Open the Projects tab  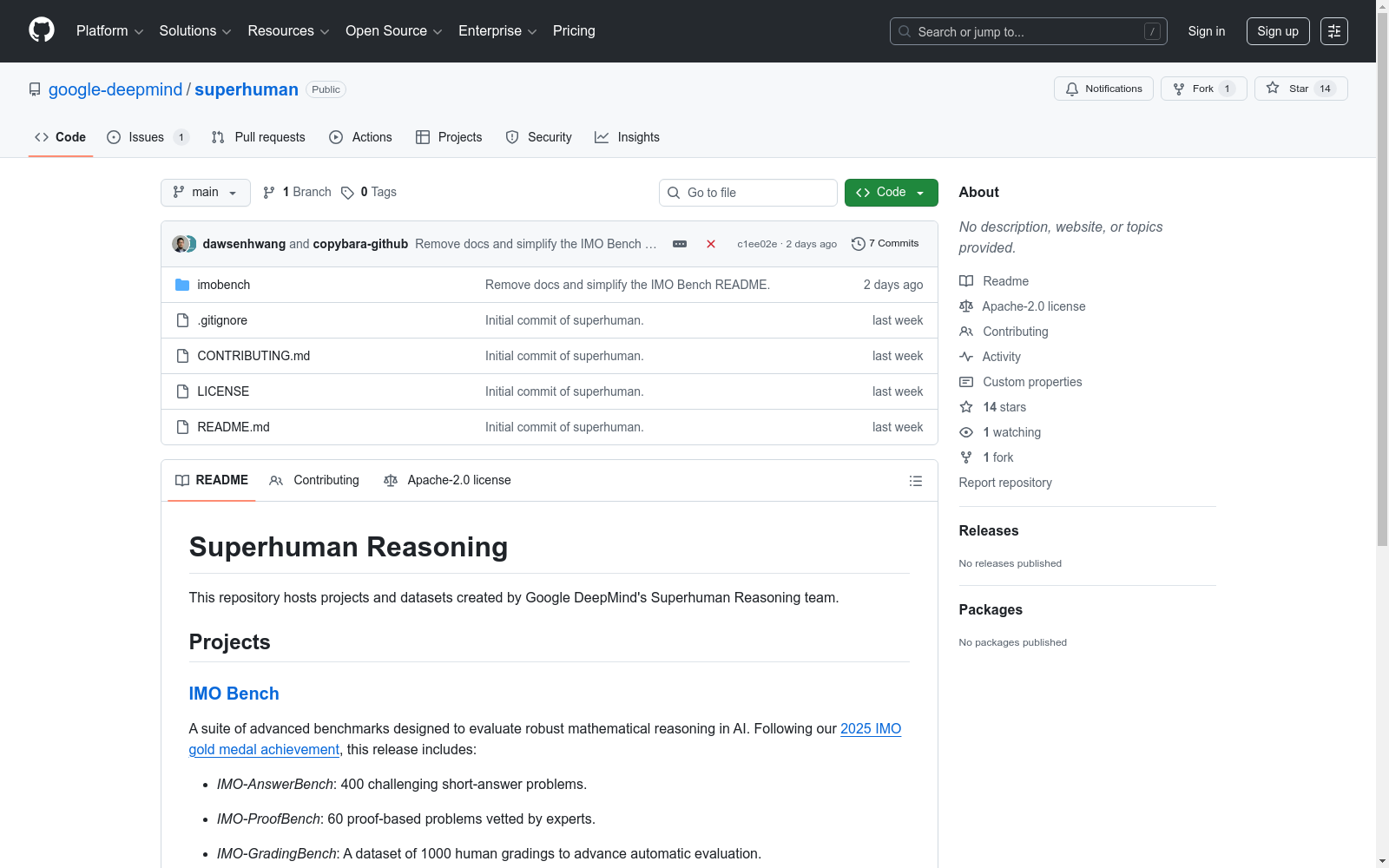coord(449,137)
